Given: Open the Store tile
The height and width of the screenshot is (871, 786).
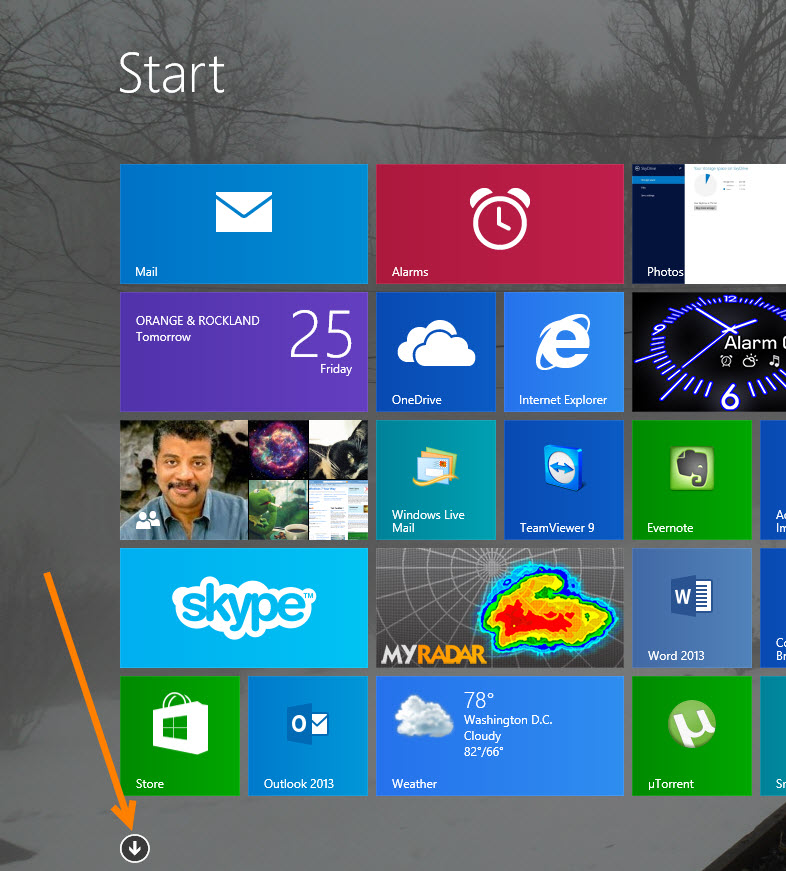Looking at the screenshot, I should [x=179, y=735].
